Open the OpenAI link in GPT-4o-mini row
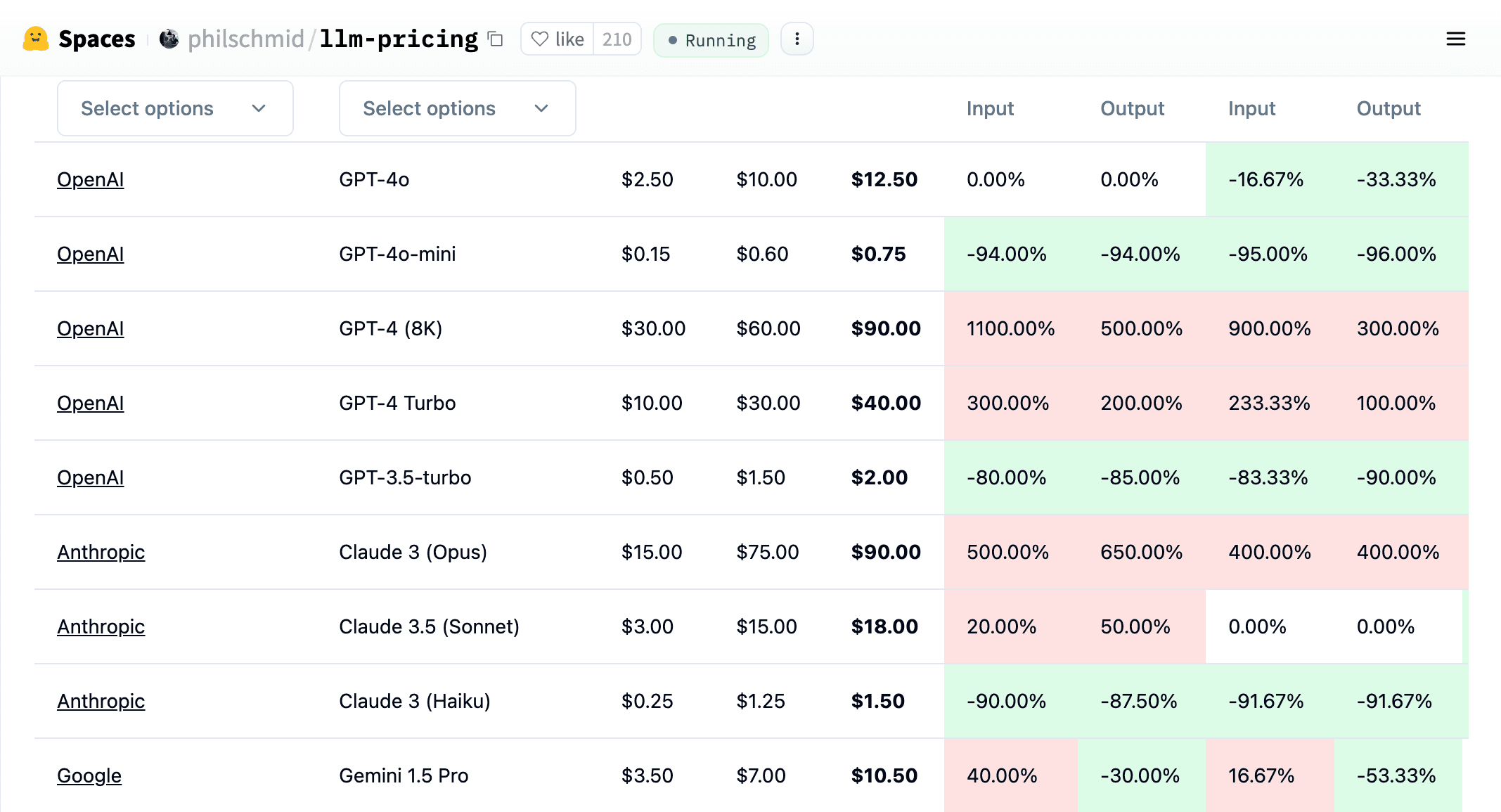Screen dimensions: 1501x812 coord(90,254)
